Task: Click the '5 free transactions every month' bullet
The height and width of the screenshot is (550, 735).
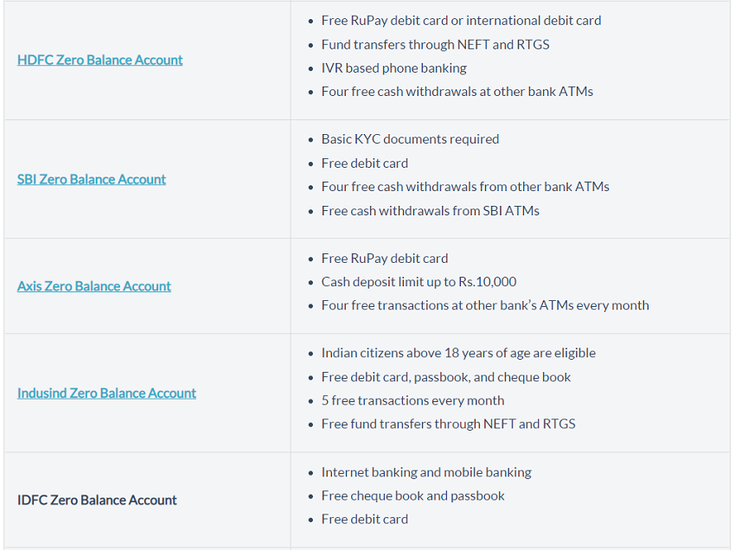Action: [412, 400]
